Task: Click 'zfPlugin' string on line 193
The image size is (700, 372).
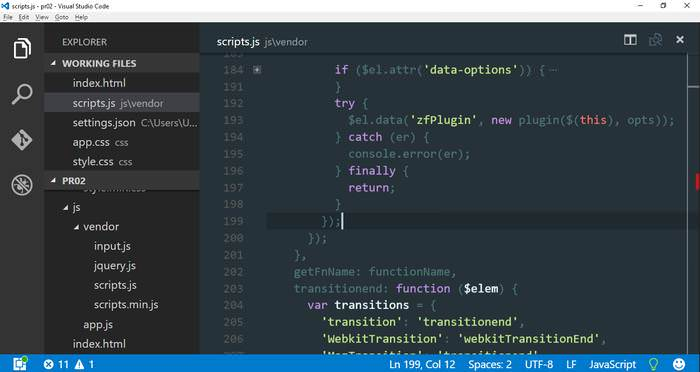Action: pyautogui.click(x=443, y=120)
